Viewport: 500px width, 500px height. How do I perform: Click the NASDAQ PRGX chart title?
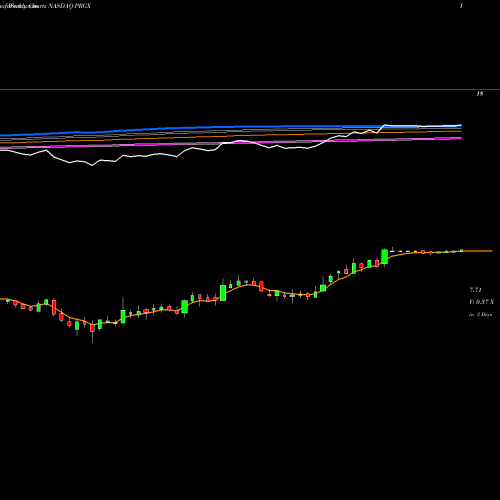point(70,6)
